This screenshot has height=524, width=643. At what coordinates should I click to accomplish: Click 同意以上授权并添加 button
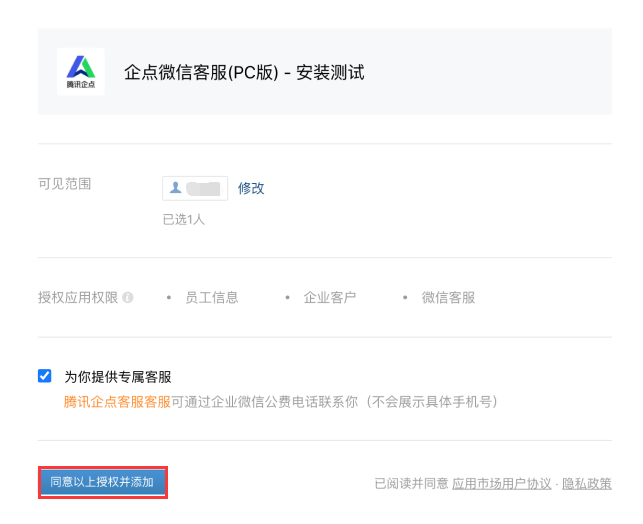(x=103, y=482)
